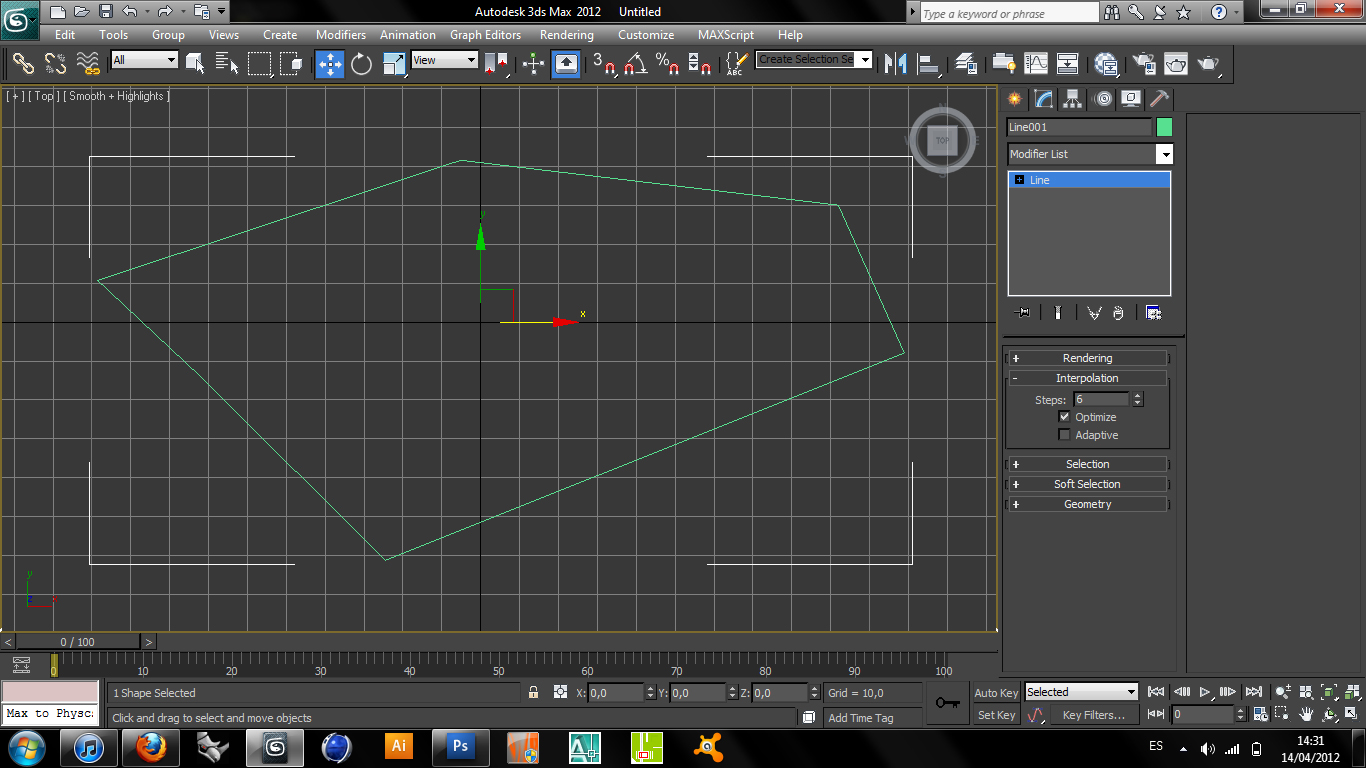
Task: Open Photoshop from the Windows taskbar
Action: (x=461, y=746)
